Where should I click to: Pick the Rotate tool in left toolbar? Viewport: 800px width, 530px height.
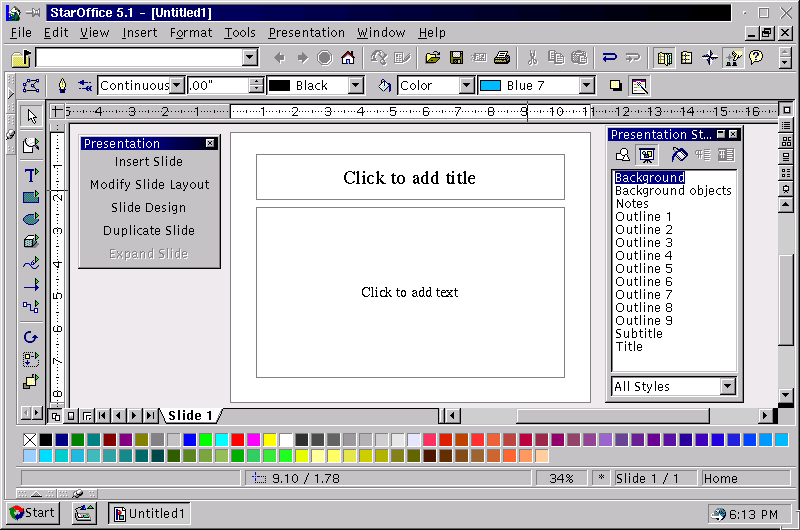(31, 337)
